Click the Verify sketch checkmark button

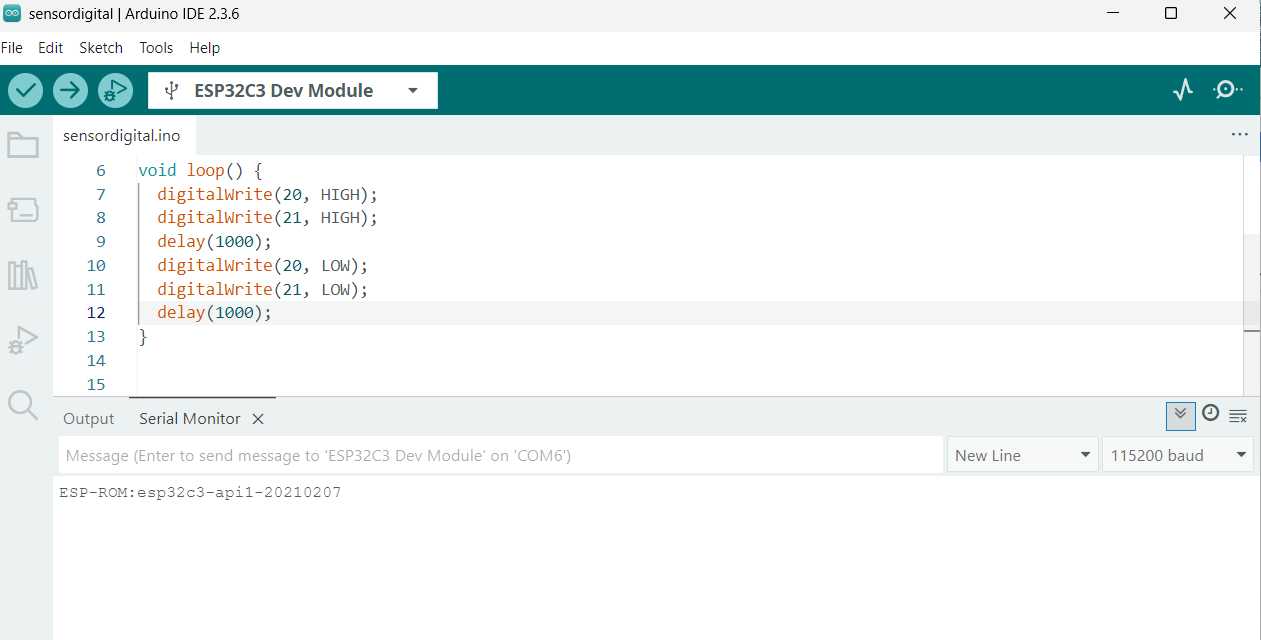[26, 90]
